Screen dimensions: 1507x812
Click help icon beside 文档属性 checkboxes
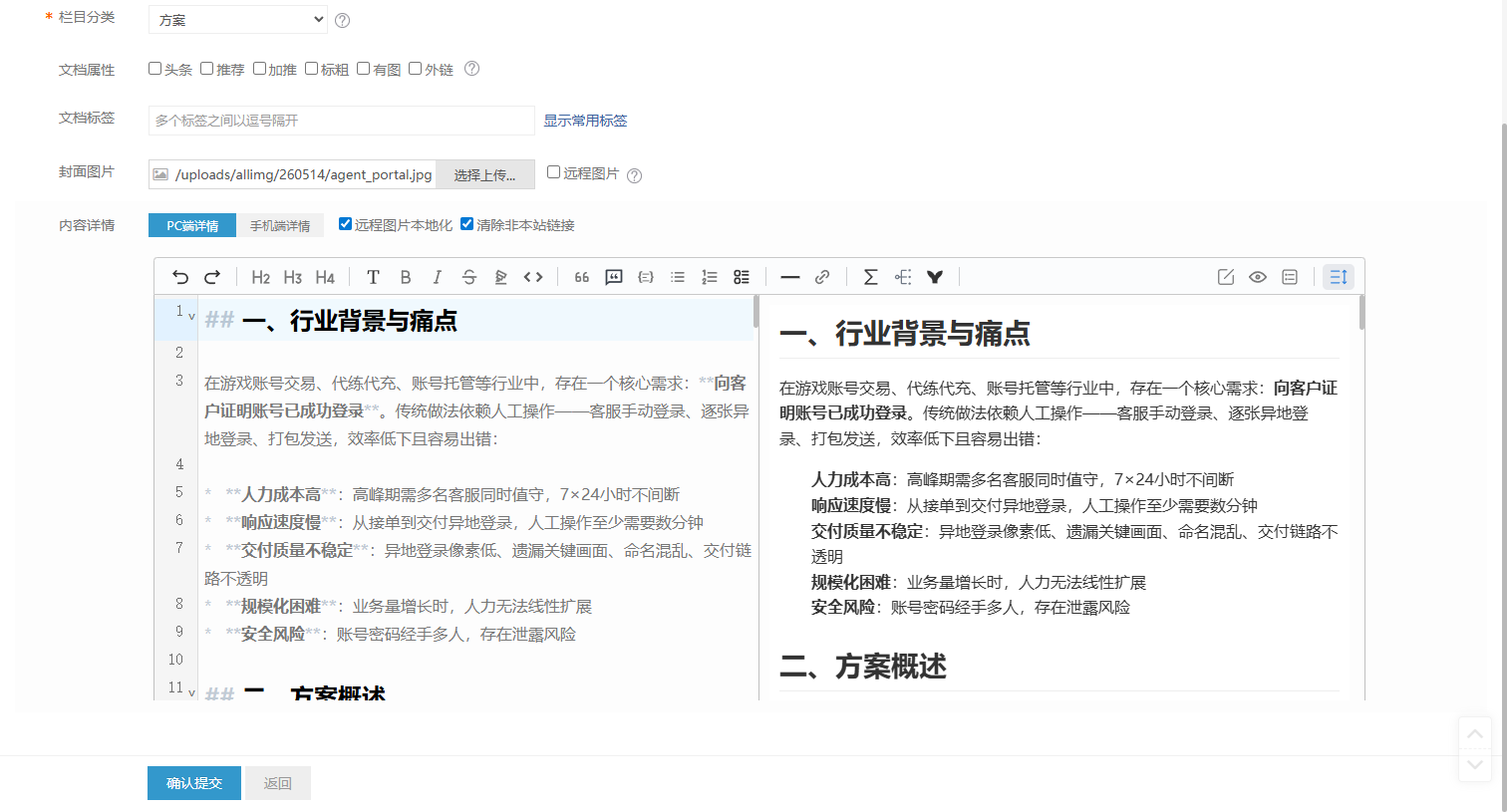[472, 69]
